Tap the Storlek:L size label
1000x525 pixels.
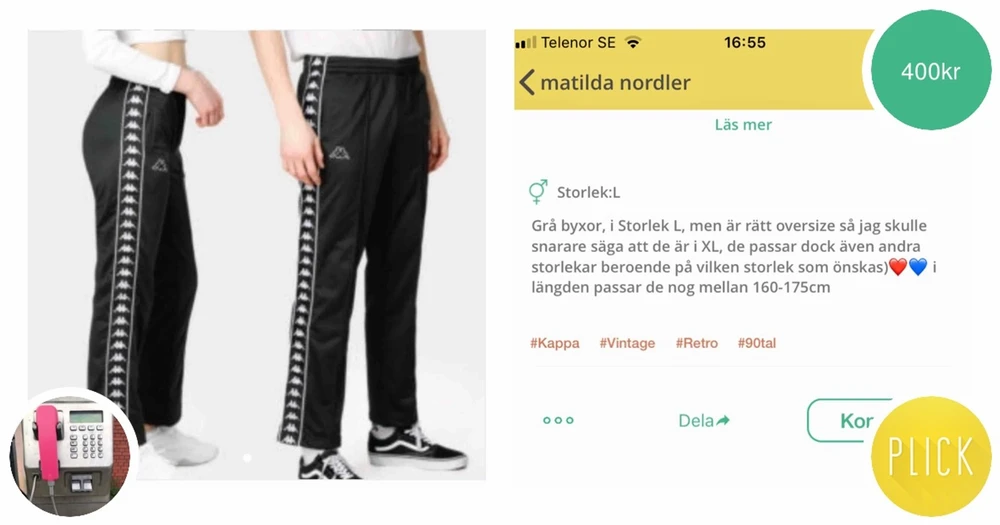click(588, 193)
